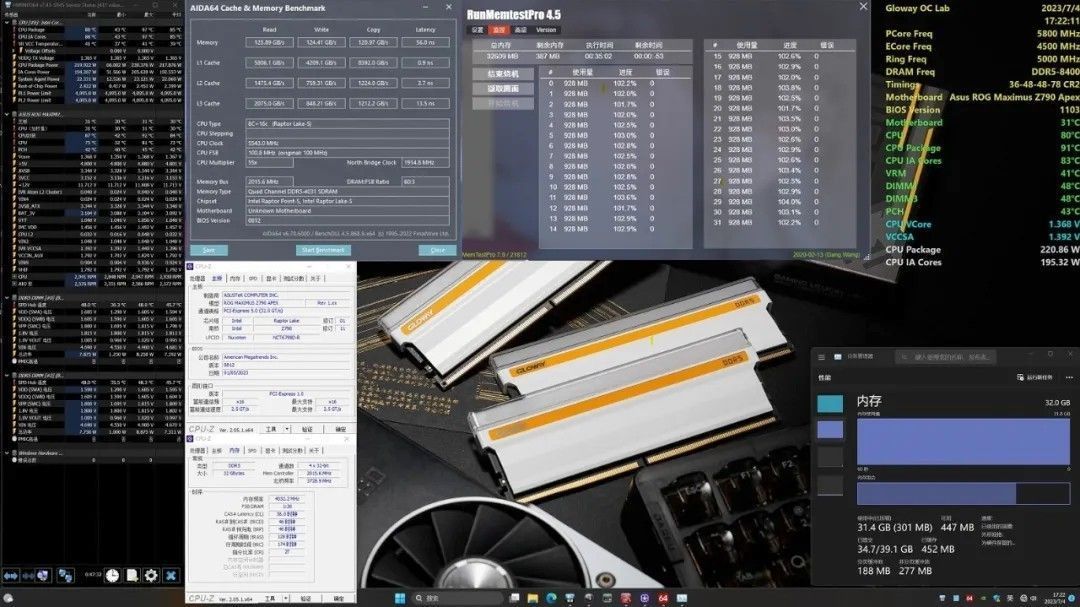Click the HWiNFO clock logging icon

tap(112, 576)
